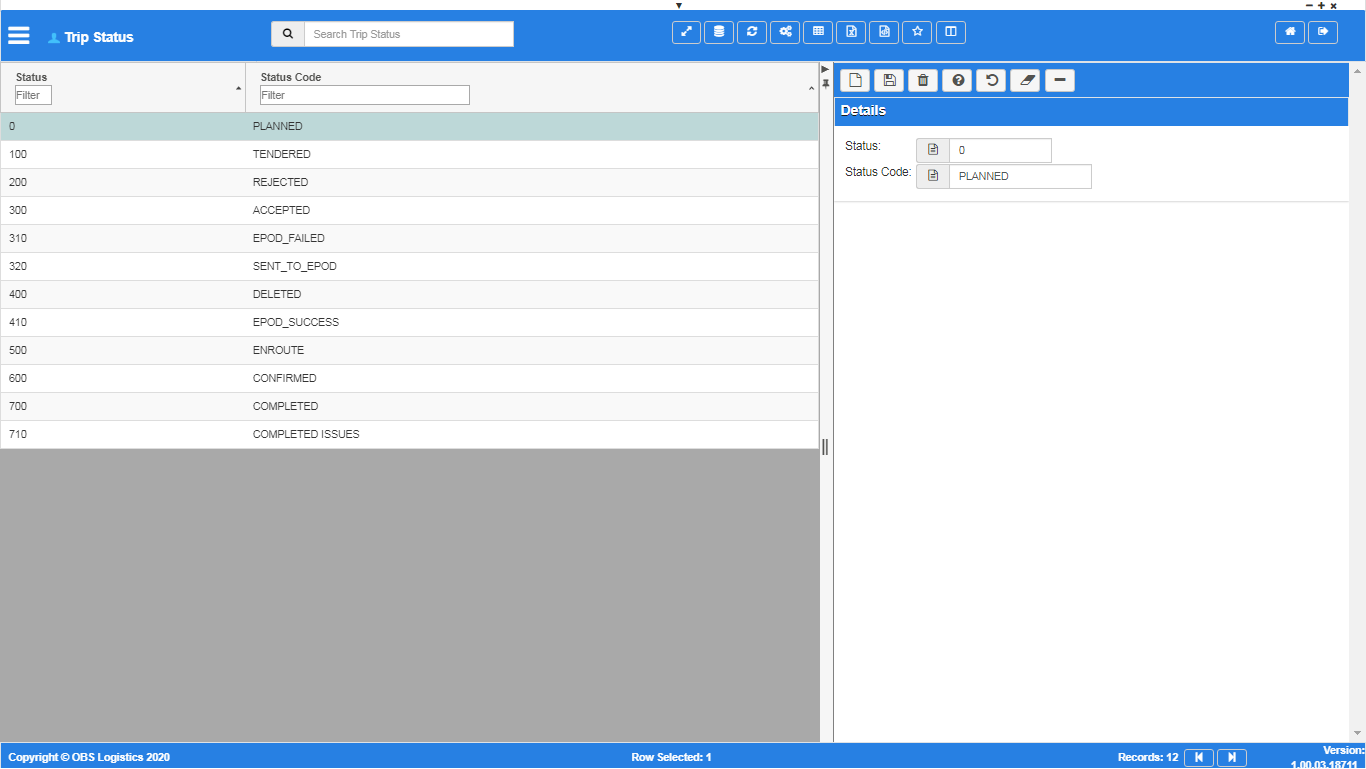The width and height of the screenshot is (1366, 769).
Task: Click the Trip Status title
Action: tap(99, 37)
